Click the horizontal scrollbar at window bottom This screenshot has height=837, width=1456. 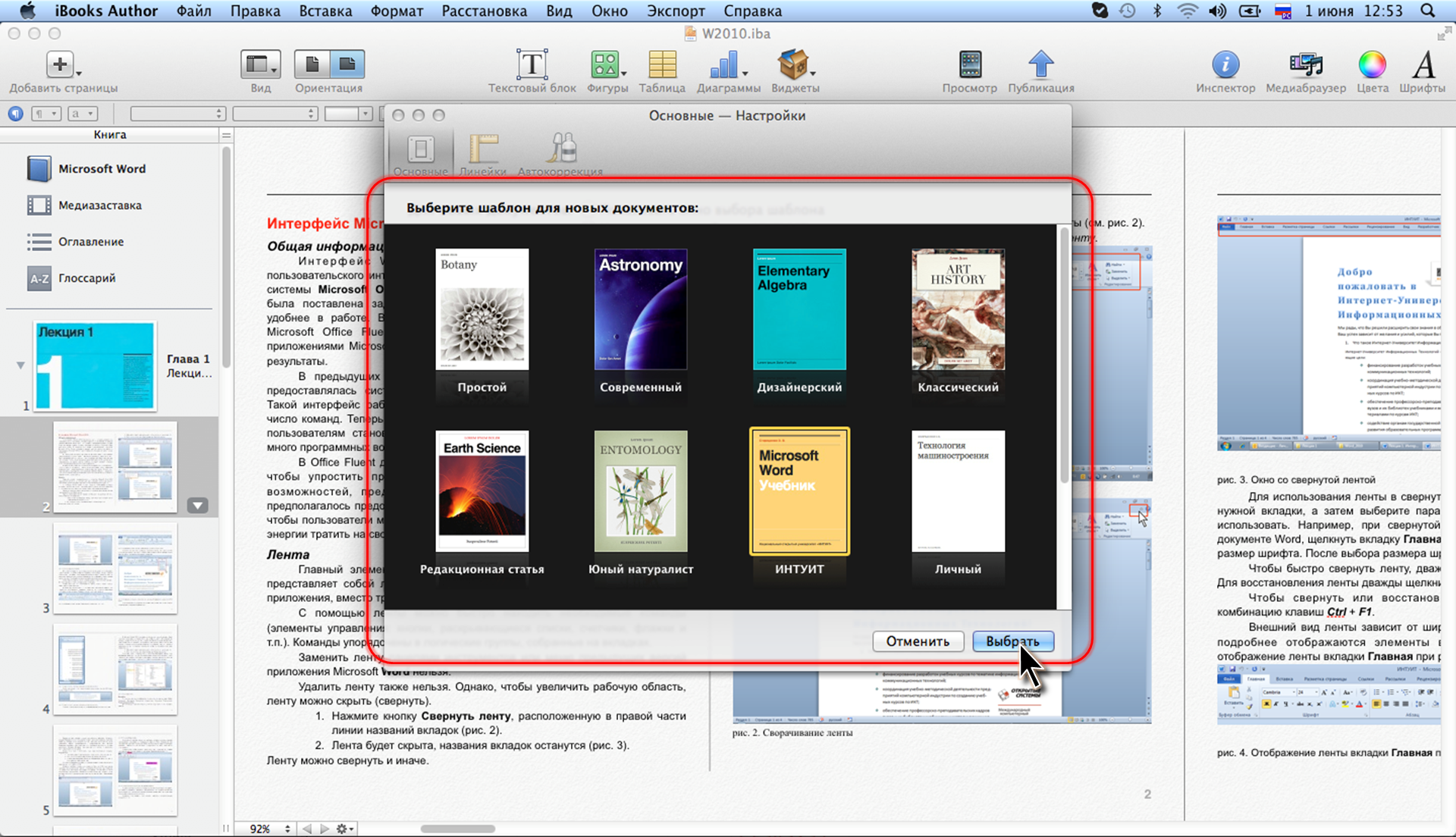point(457,829)
